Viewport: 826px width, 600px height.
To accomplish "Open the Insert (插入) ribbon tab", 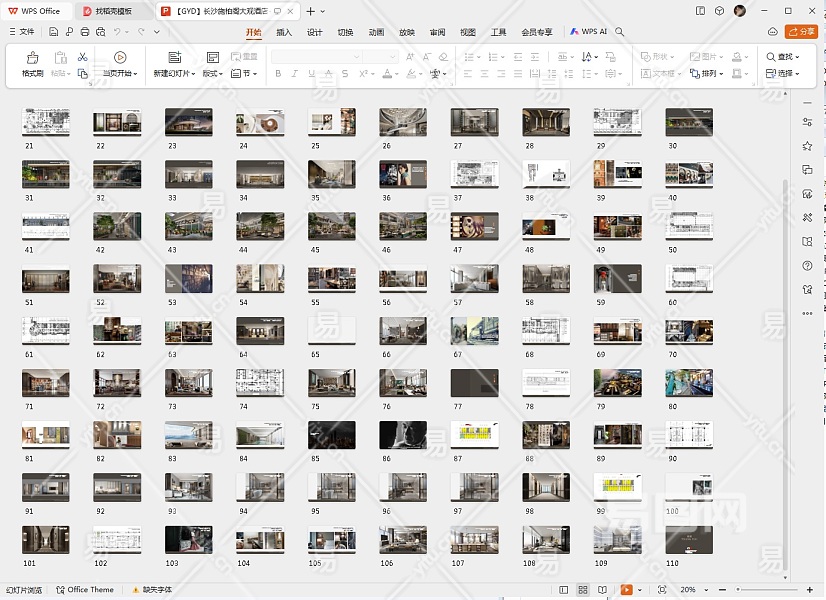I will click(284, 32).
